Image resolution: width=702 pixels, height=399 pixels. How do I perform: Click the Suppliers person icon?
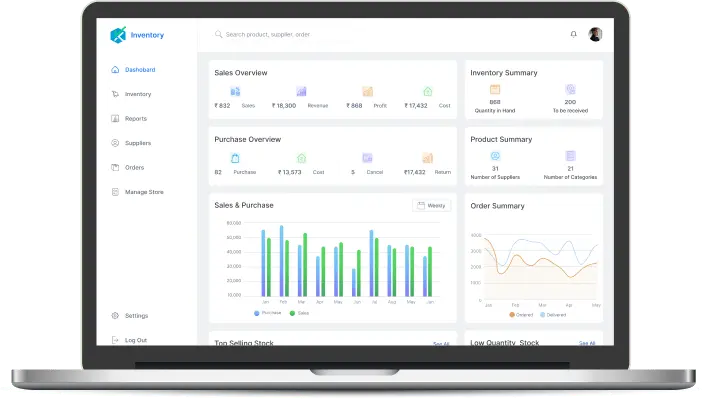pos(115,143)
